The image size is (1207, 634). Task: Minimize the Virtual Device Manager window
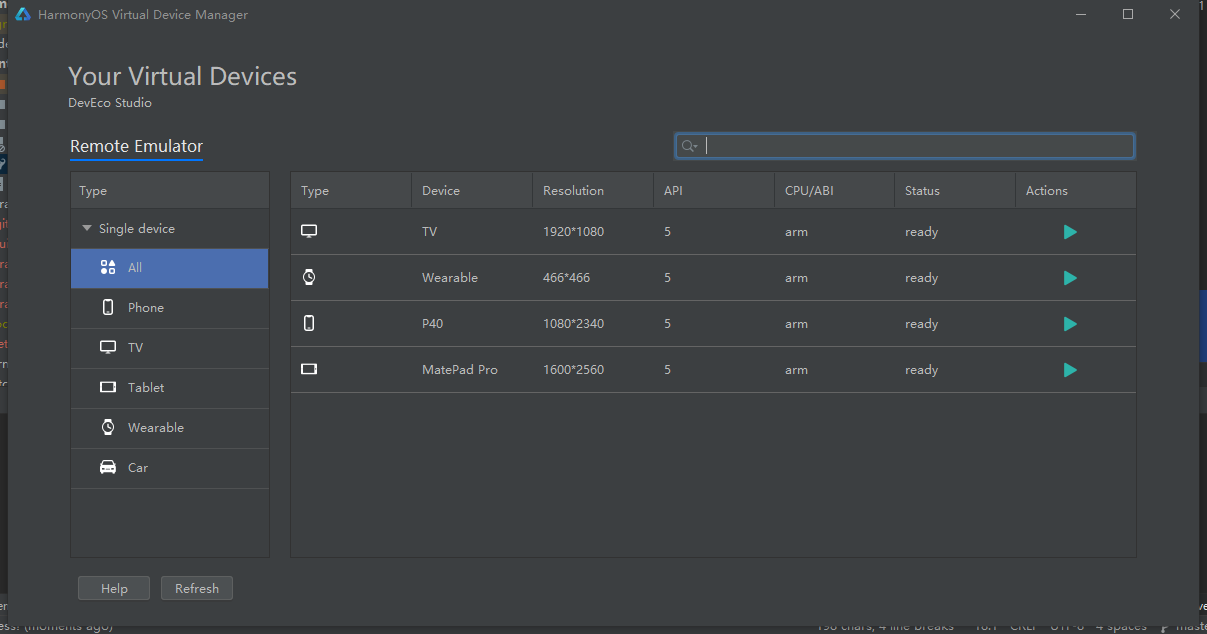click(1081, 14)
